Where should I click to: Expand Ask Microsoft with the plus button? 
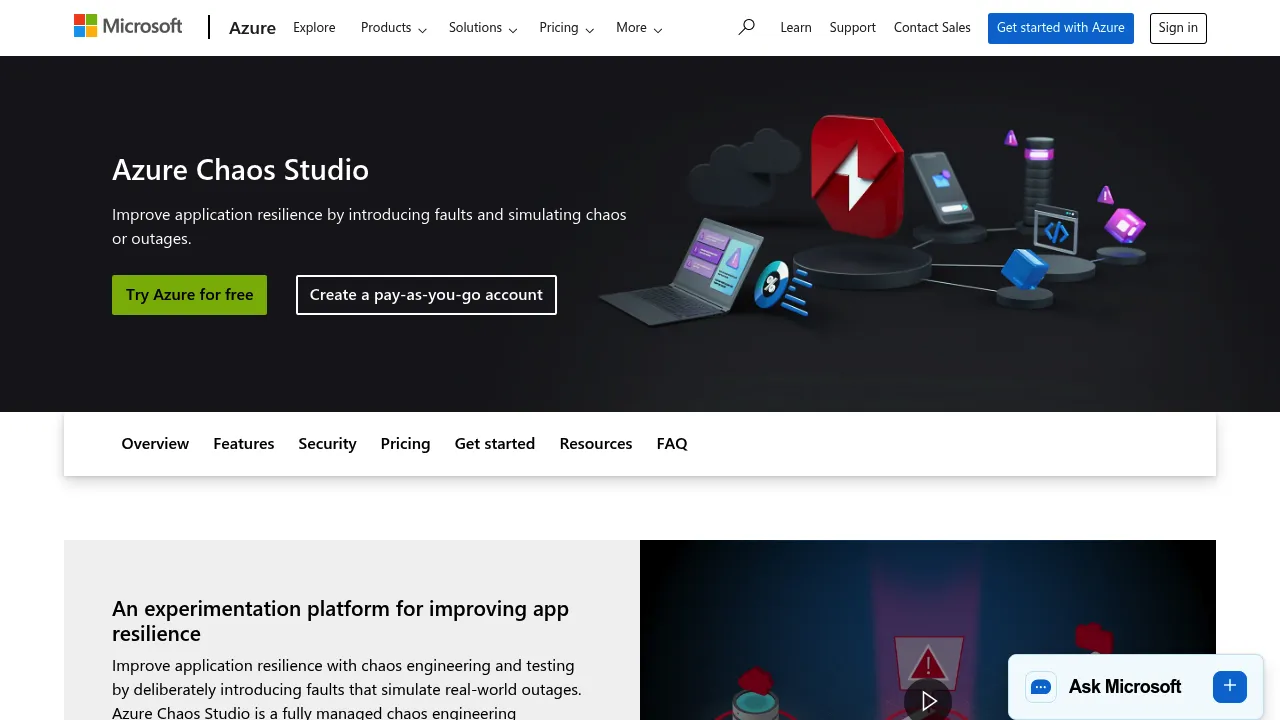point(1230,686)
